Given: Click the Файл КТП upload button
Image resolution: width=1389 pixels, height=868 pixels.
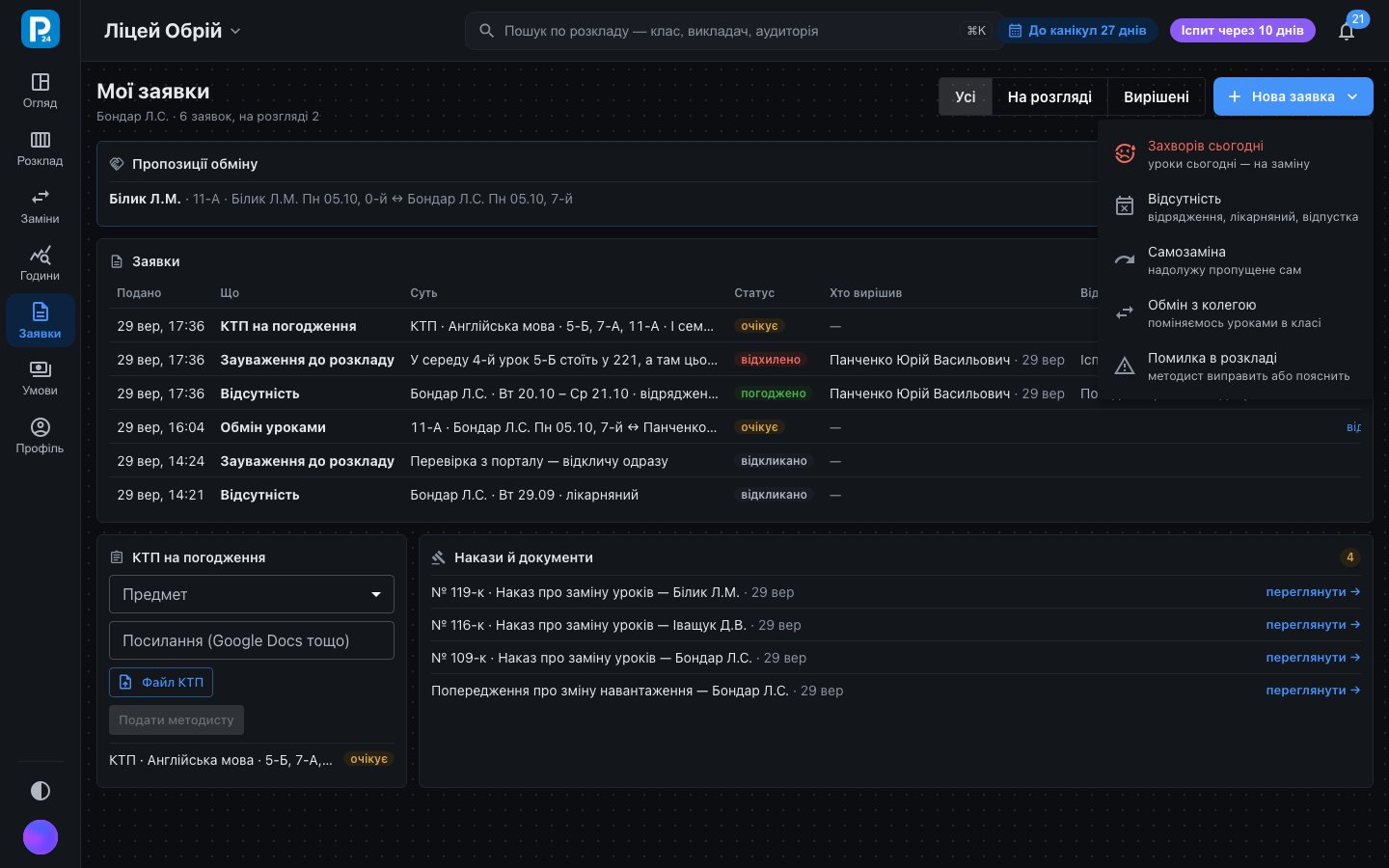Looking at the screenshot, I should click(x=161, y=682).
